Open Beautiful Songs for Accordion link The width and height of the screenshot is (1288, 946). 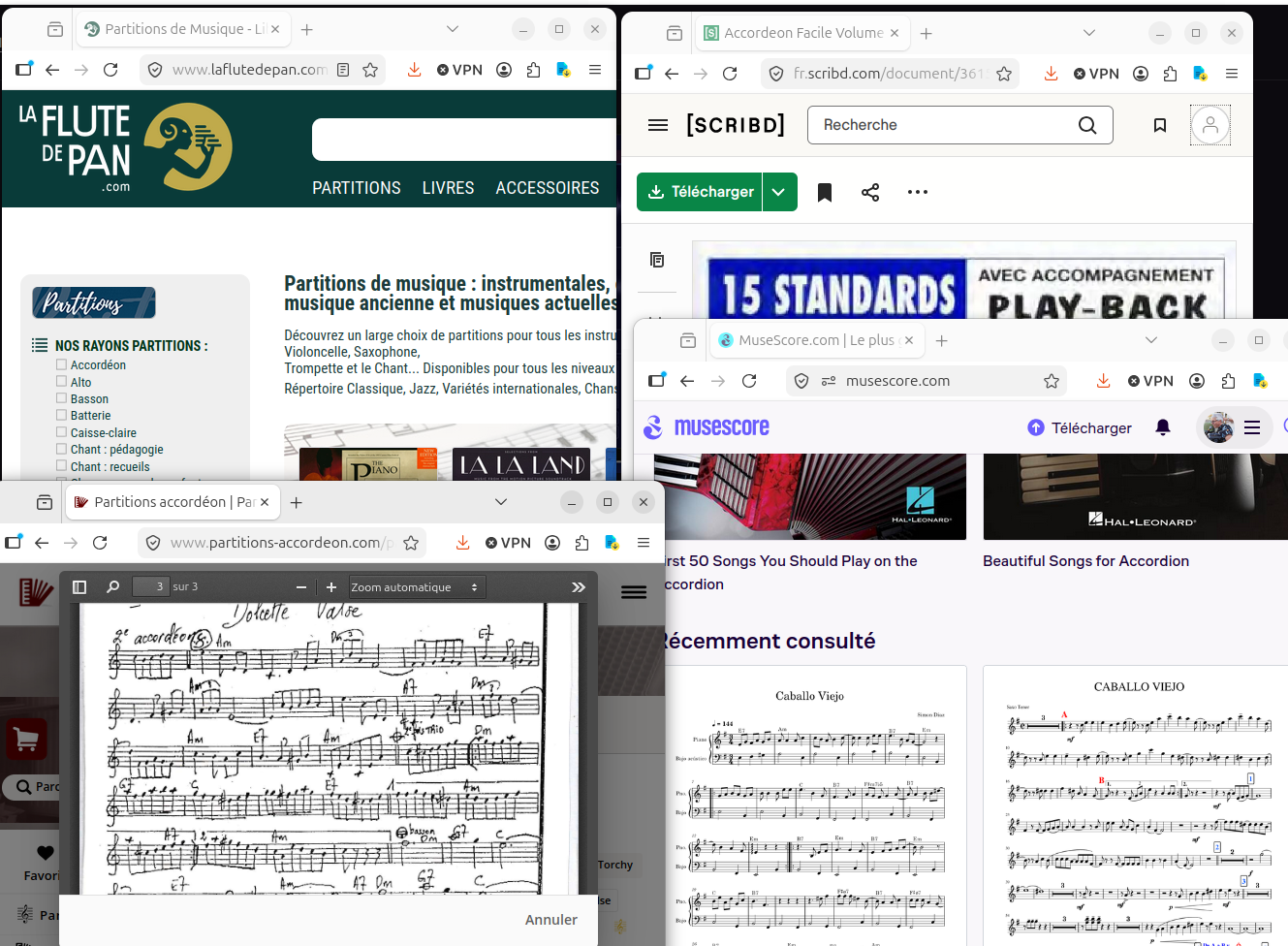coord(1085,561)
